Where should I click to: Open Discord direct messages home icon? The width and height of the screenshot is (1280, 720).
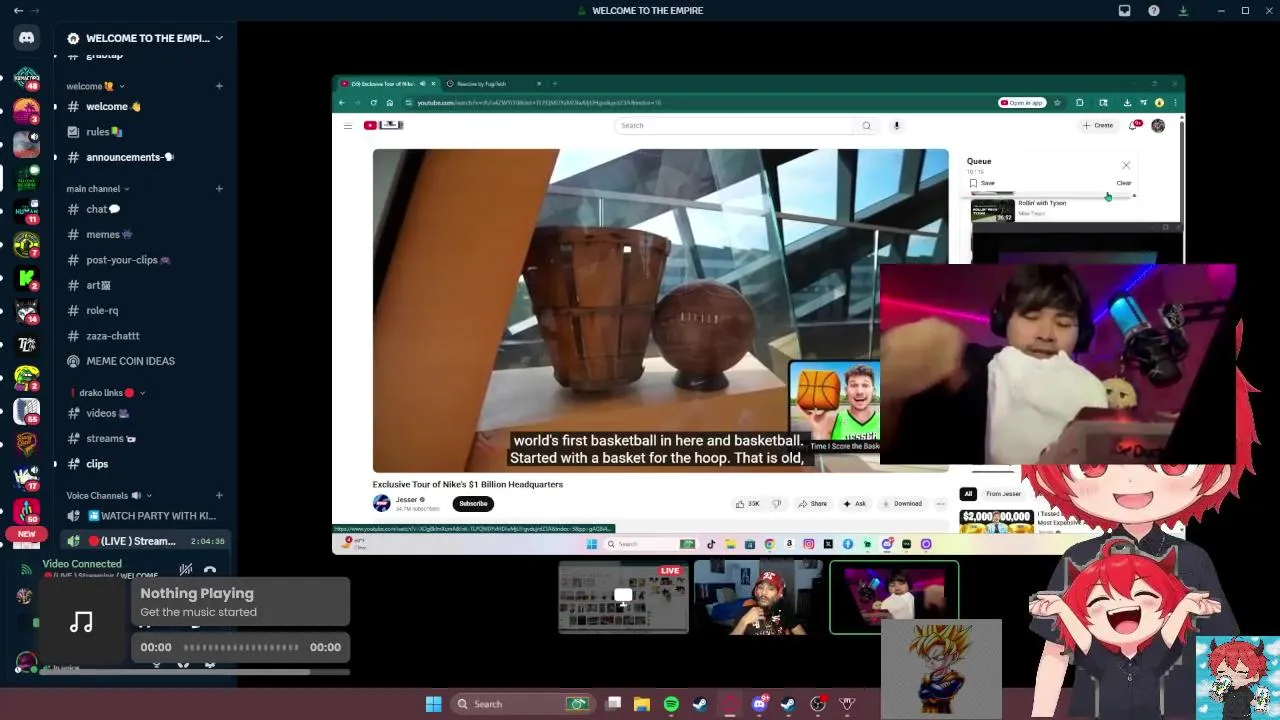tap(27, 38)
